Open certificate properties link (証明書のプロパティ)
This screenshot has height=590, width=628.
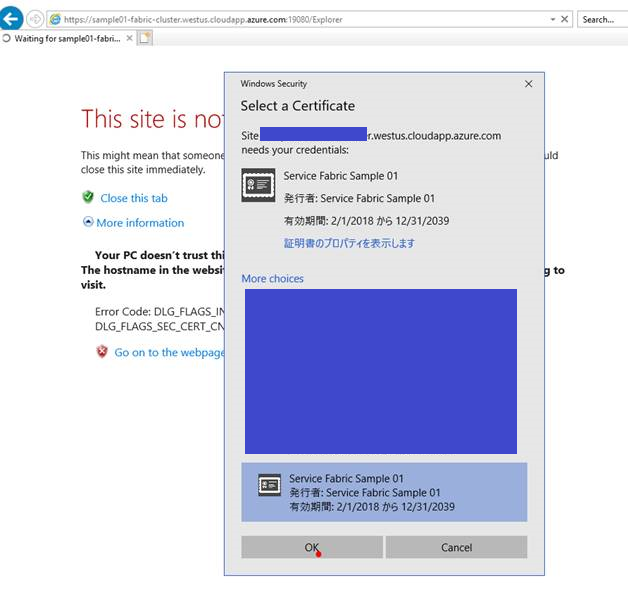tap(349, 243)
